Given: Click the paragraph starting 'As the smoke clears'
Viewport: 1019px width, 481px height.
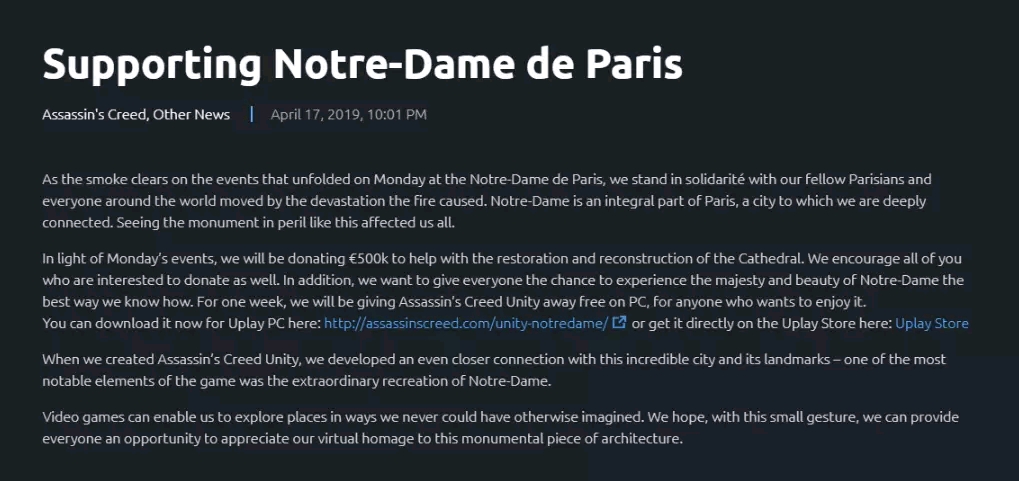Looking at the screenshot, I should point(484,200).
